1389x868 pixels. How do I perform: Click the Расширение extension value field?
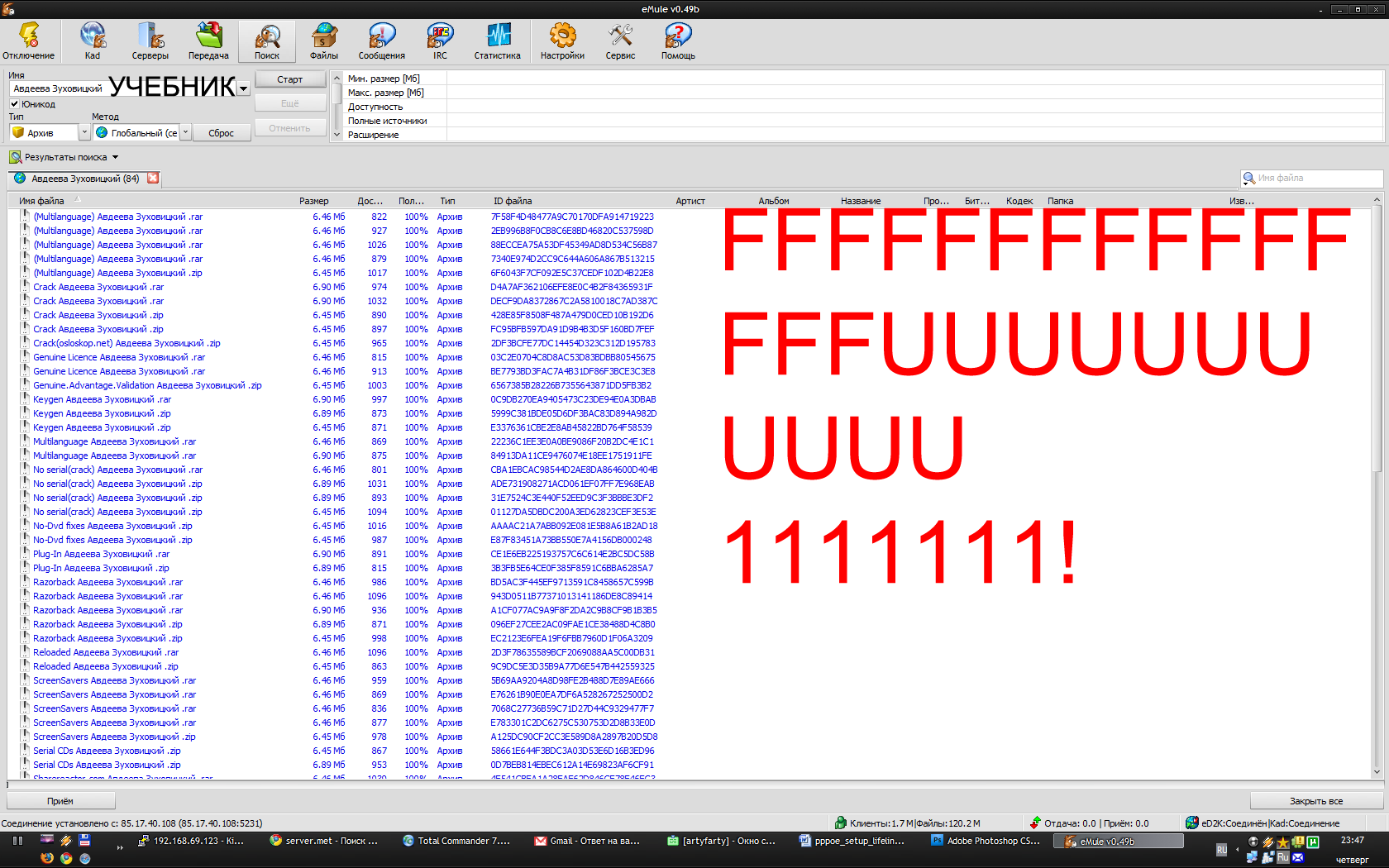tap(914, 135)
